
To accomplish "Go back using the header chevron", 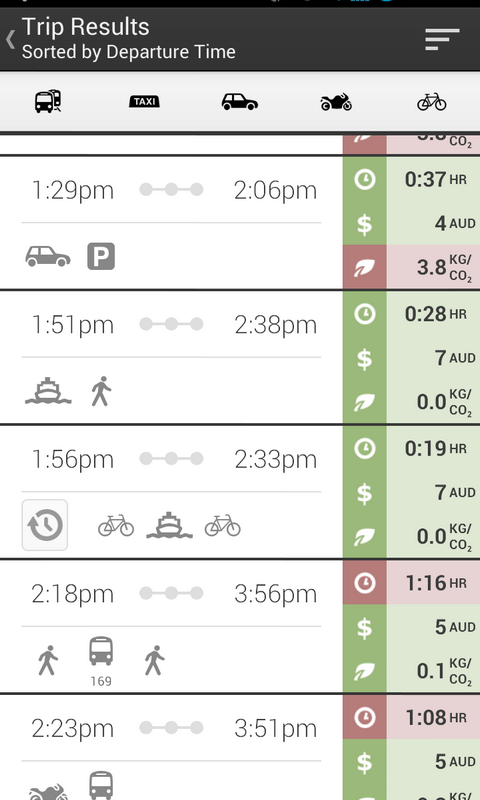I will point(10,39).
